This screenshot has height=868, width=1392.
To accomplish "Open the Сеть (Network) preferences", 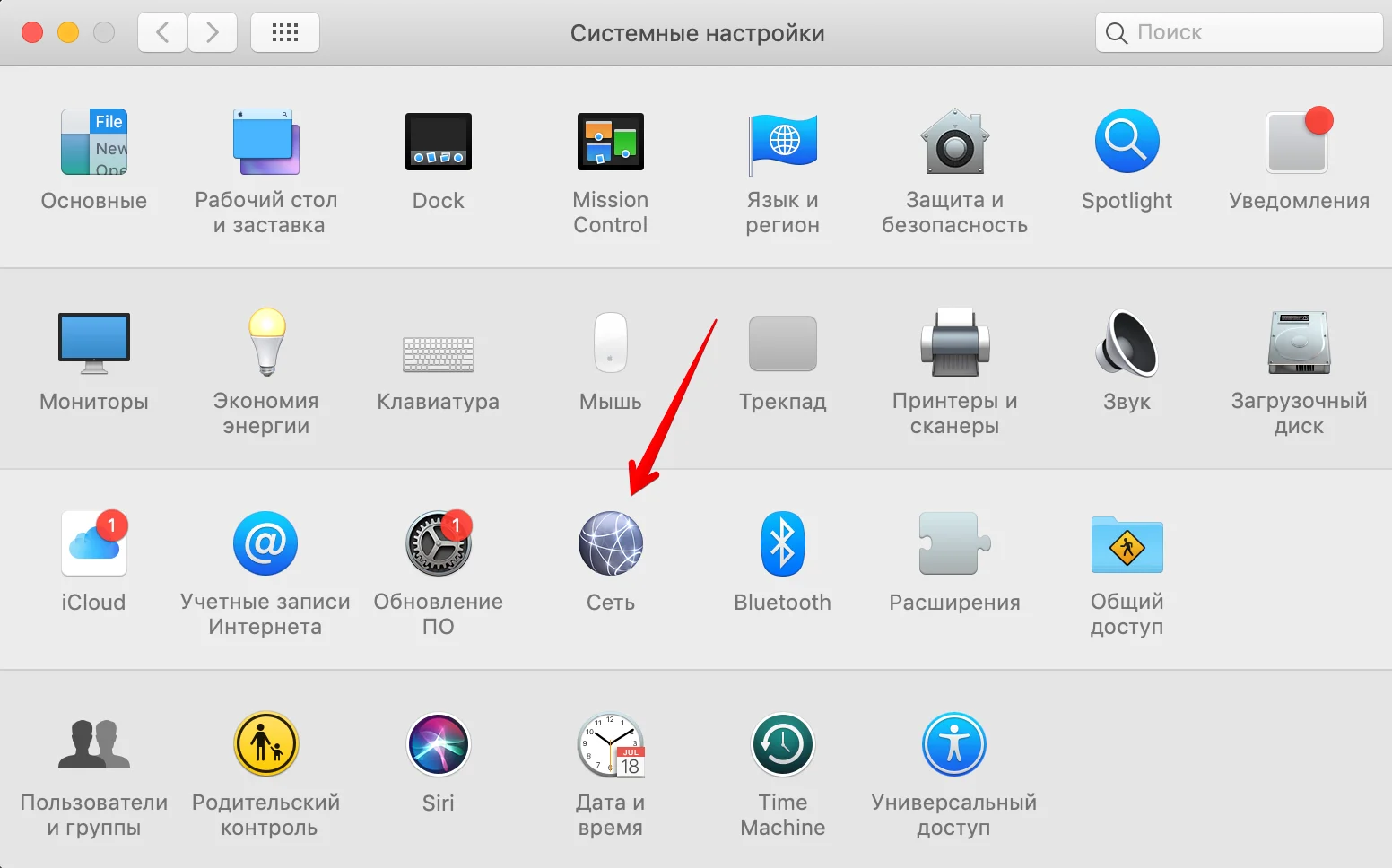I will pyautogui.click(x=610, y=544).
